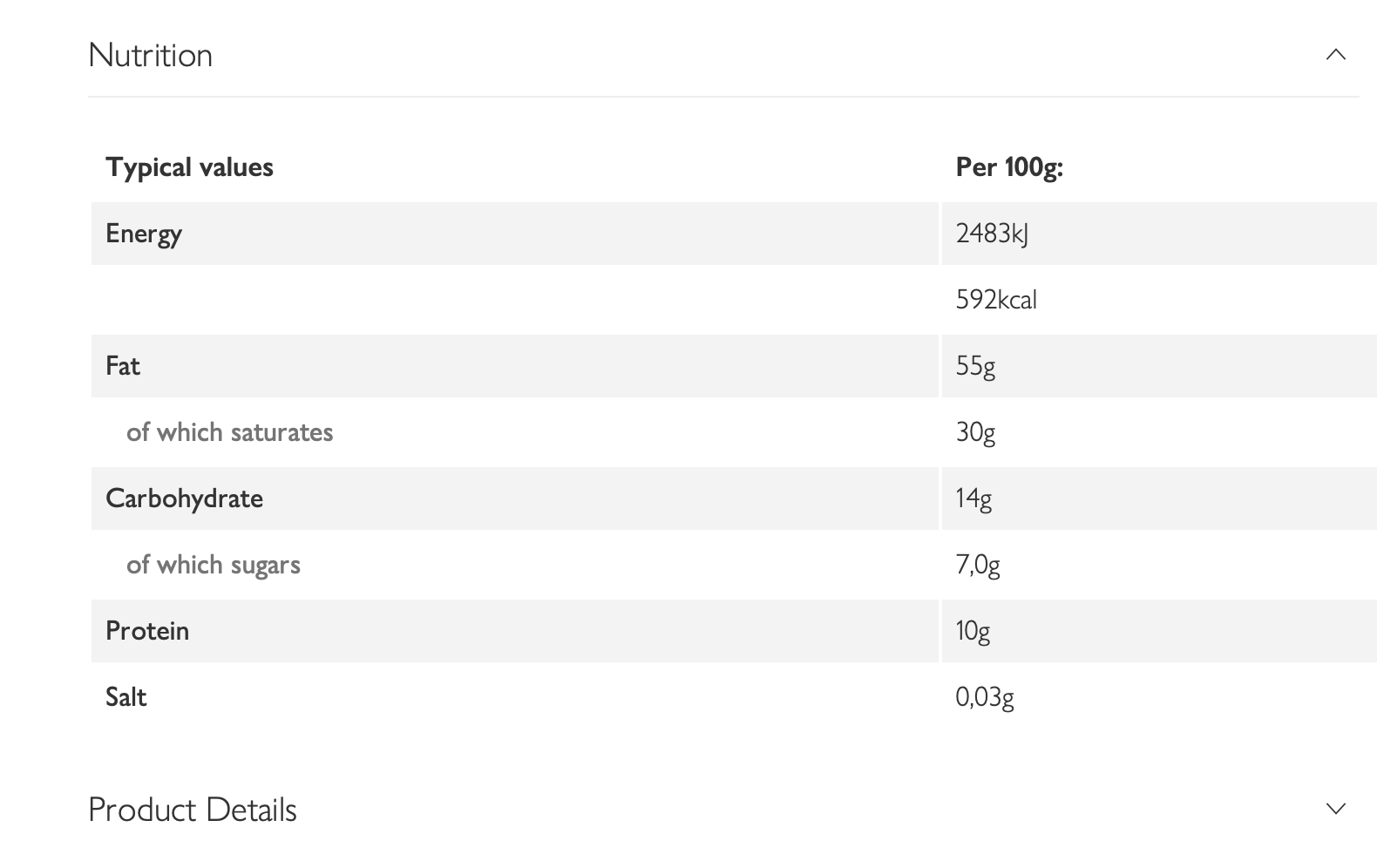Viewport: 1377px width, 868px height.
Task: Click the 10g protein value
Action: click(x=973, y=631)
